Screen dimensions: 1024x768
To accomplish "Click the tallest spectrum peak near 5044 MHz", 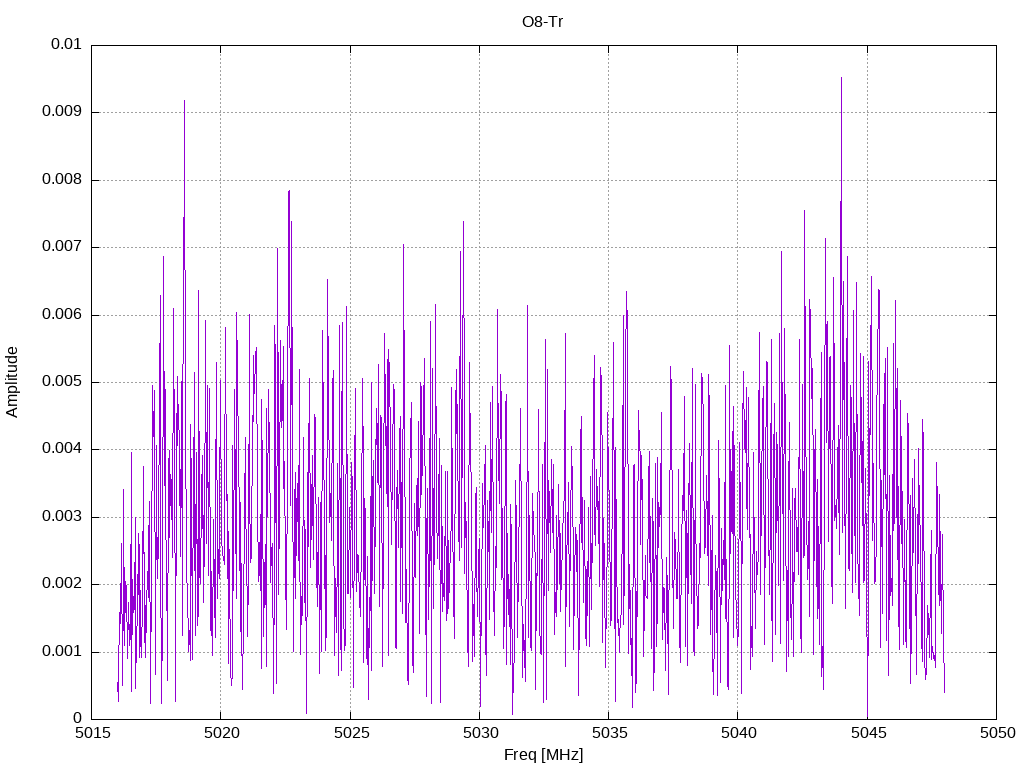I will coord(841,78).
